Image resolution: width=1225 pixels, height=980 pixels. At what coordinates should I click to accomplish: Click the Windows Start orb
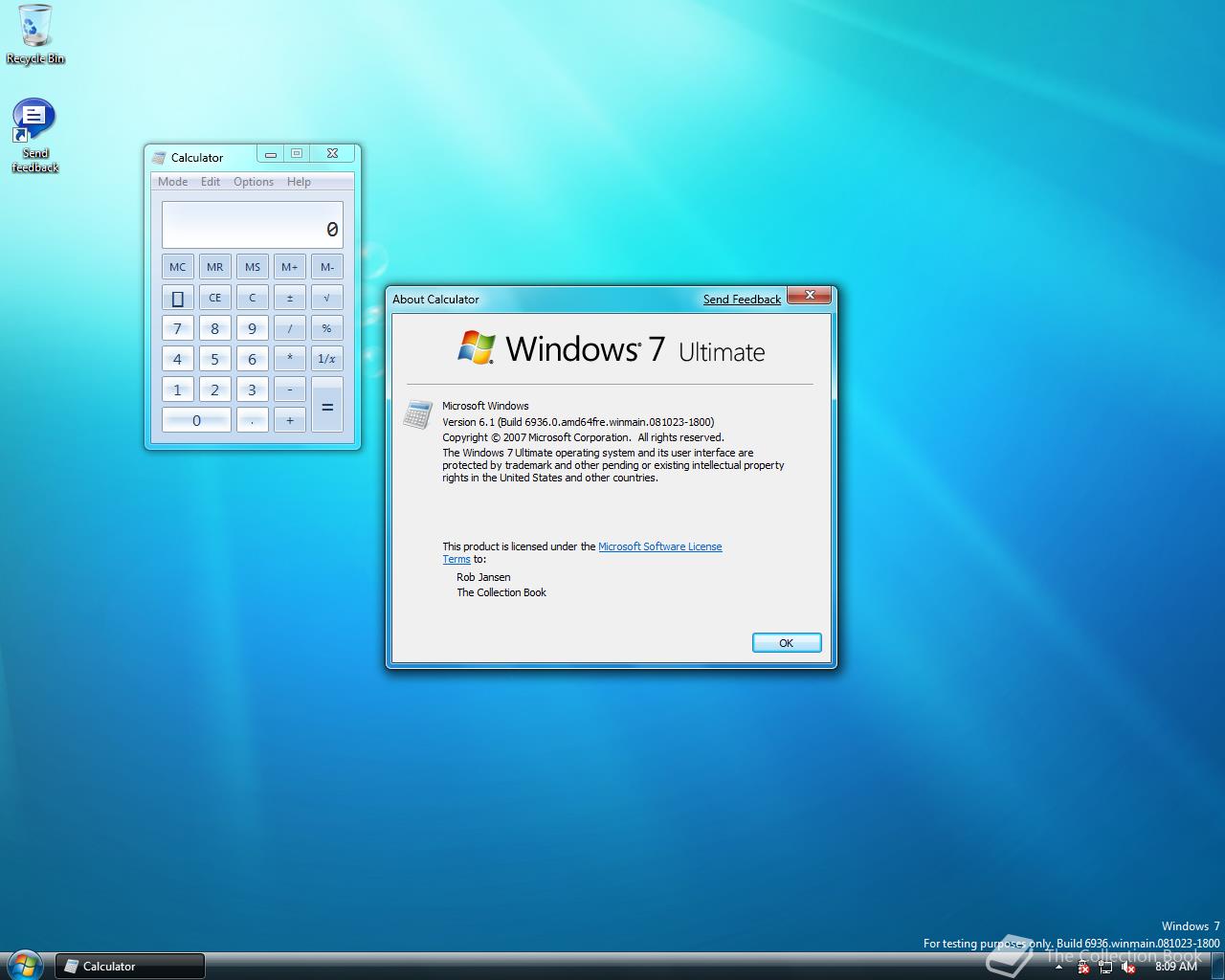coord(24,965)
